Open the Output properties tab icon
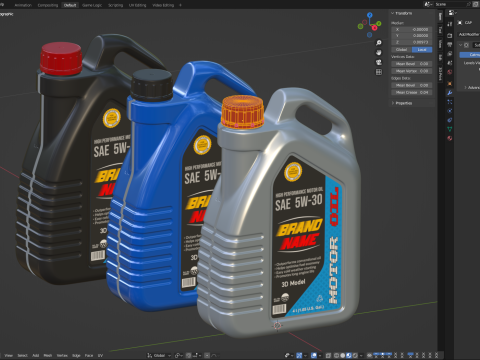The image size is (480, 360). (x=450, y=44)
